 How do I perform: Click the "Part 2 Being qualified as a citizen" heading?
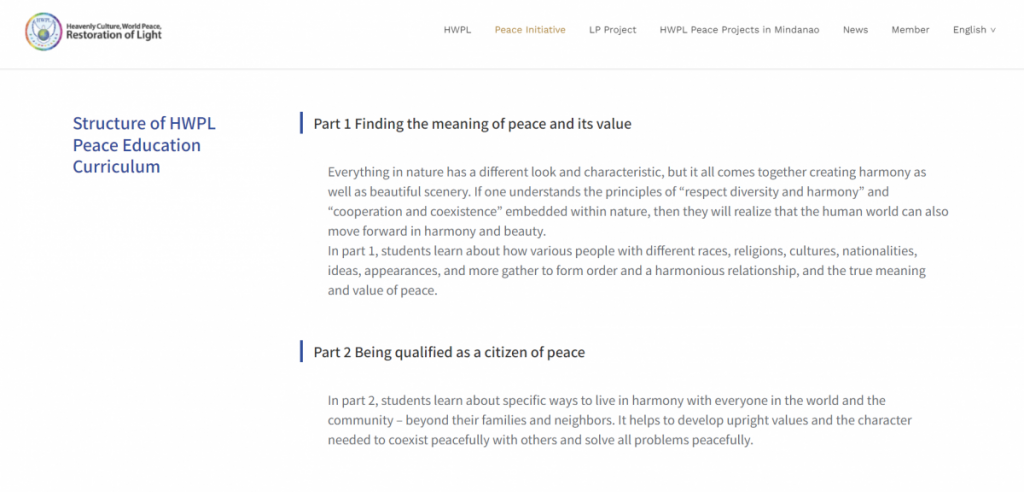(449, 352)
